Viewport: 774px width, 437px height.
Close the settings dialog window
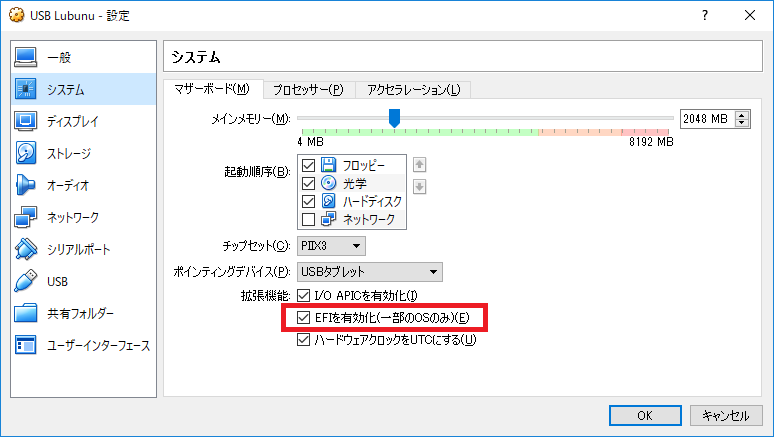click(750, 15)
